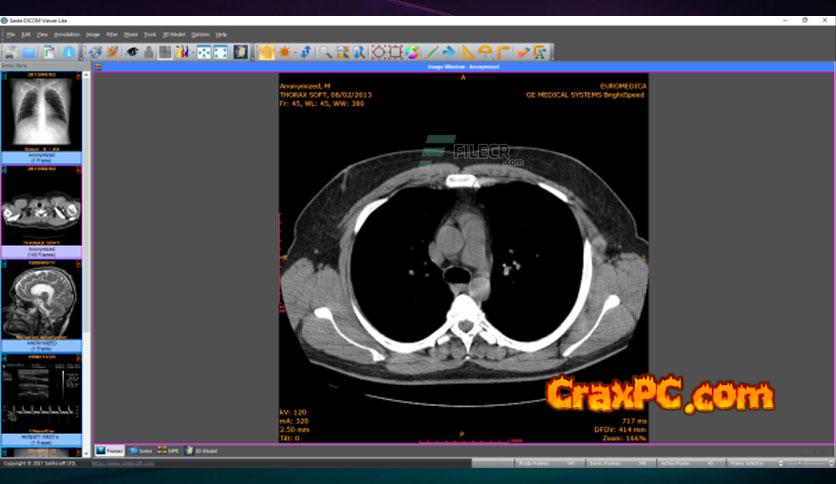Click the open folder toolbar icon
Image resolution: width=836 pixels, height=484 pixels.
tap(30, 52)
